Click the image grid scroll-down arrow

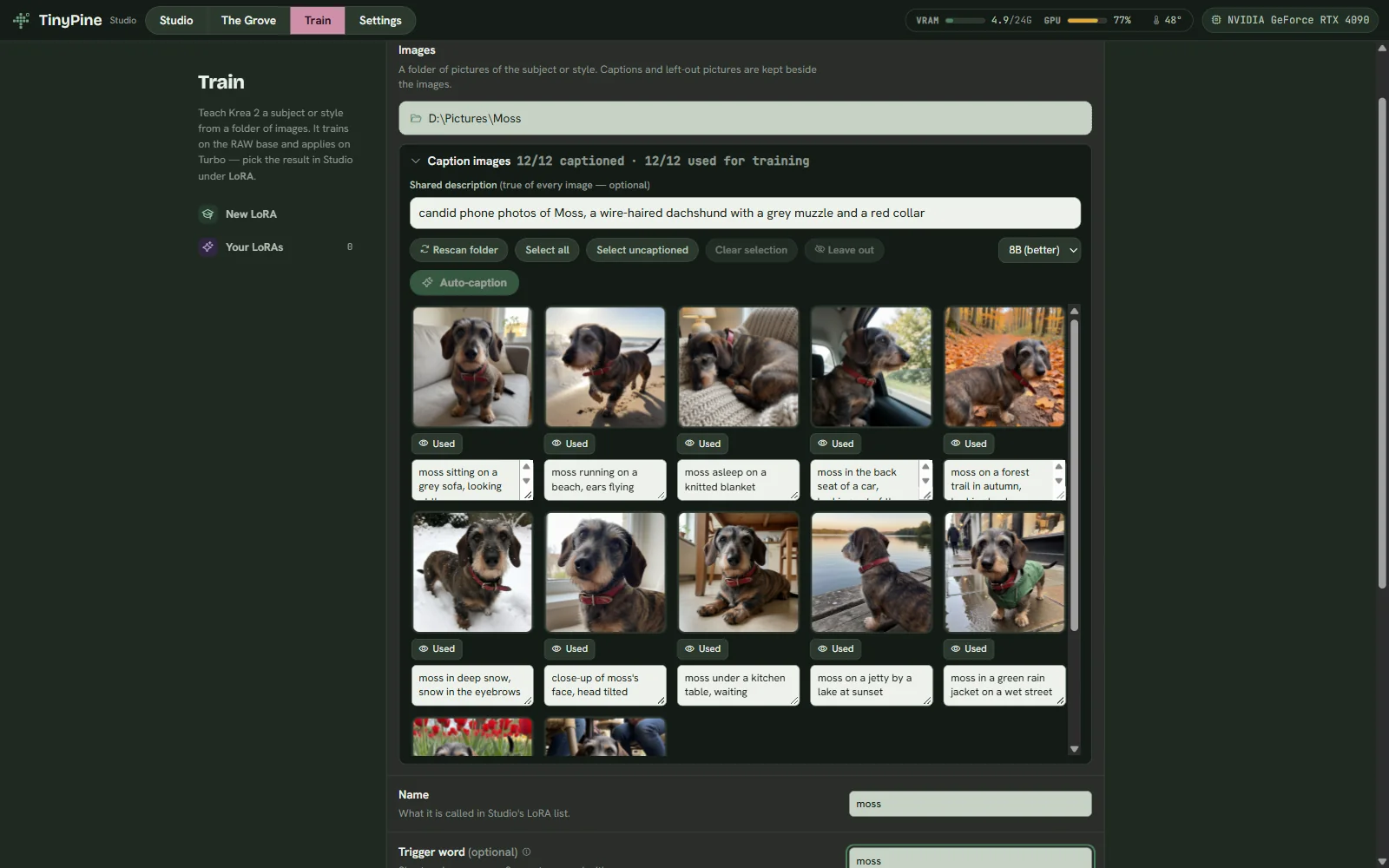(x=1074, y=749)
